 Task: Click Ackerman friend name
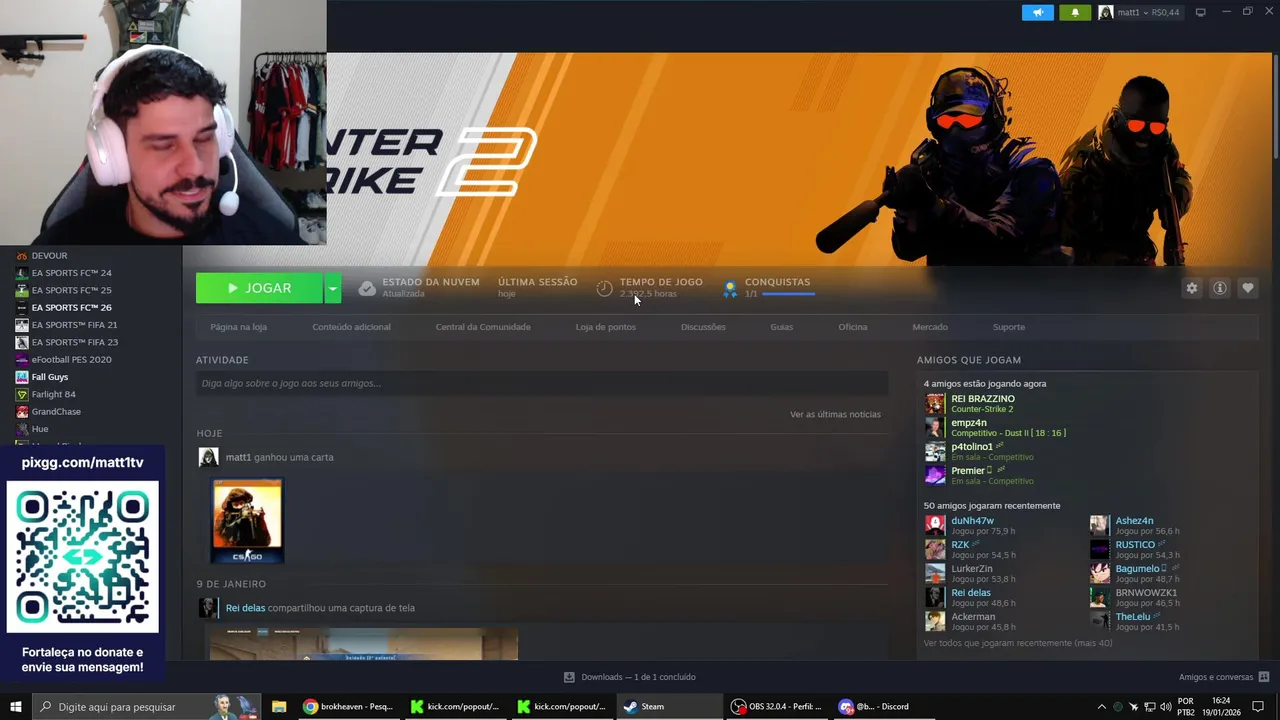[x=973, y=617]
